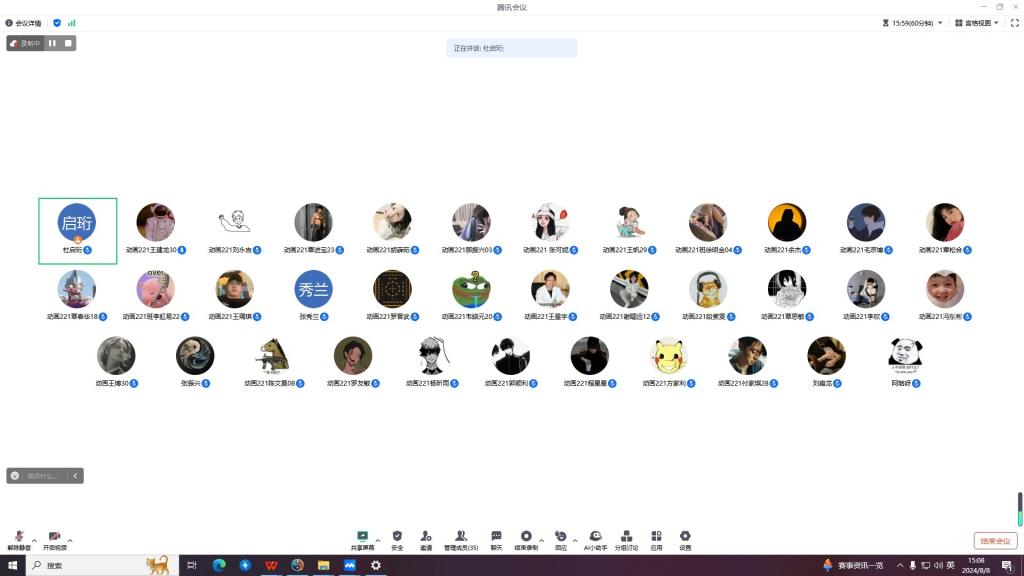Pause the recording in the 录制中 bar
The height and width of the screenshot is (576, 1024).
[53, 43]
